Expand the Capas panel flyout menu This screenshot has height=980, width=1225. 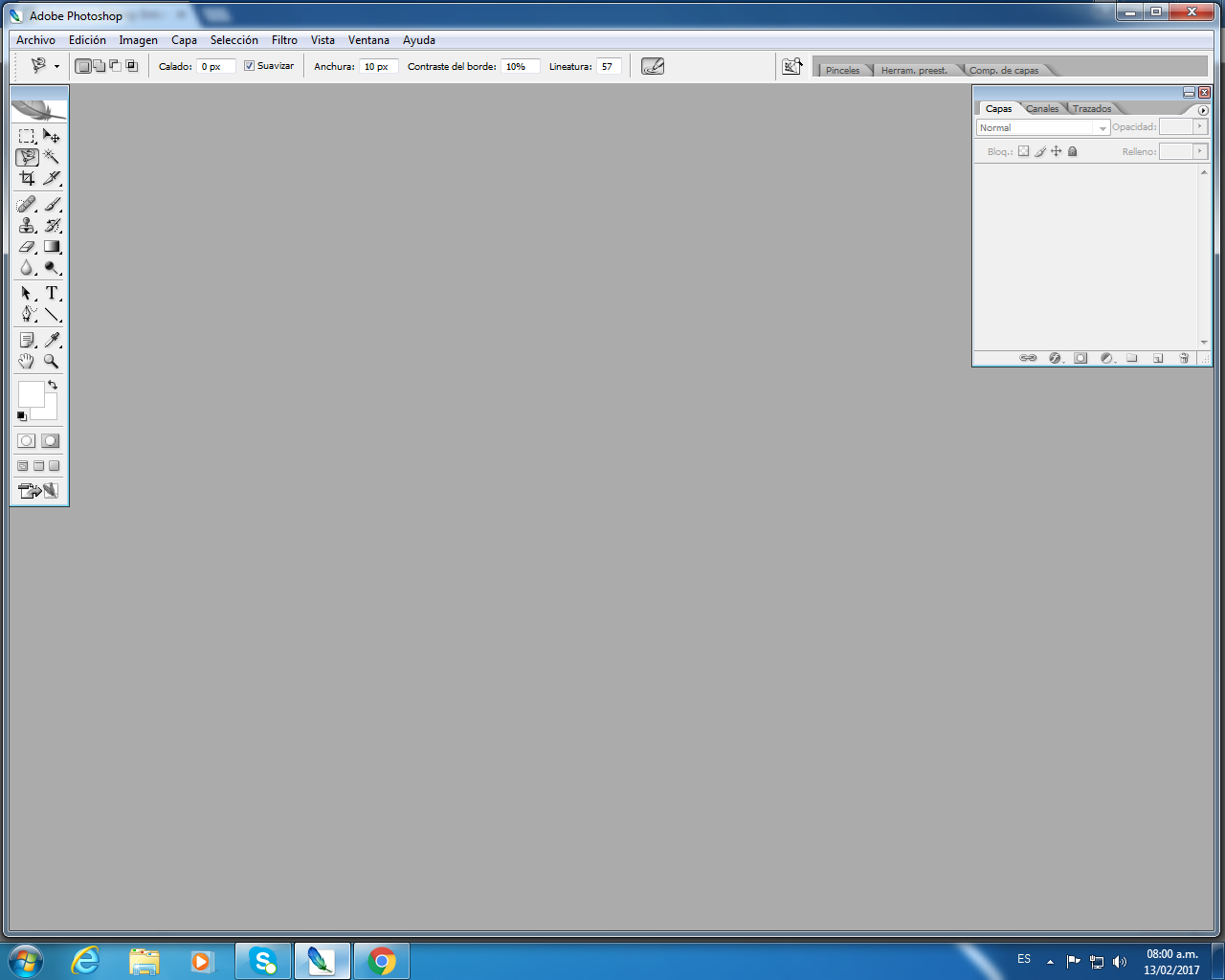(x=1203, y=110)
